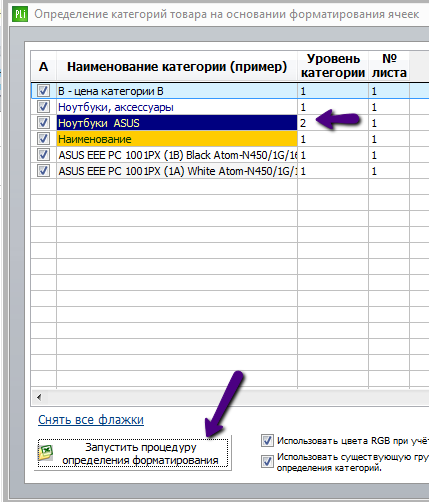Uncheck the ASUS EEE PC (1B) Black row checkbox
The height and width of the screenshot is (502, 429).
[43, 155]
